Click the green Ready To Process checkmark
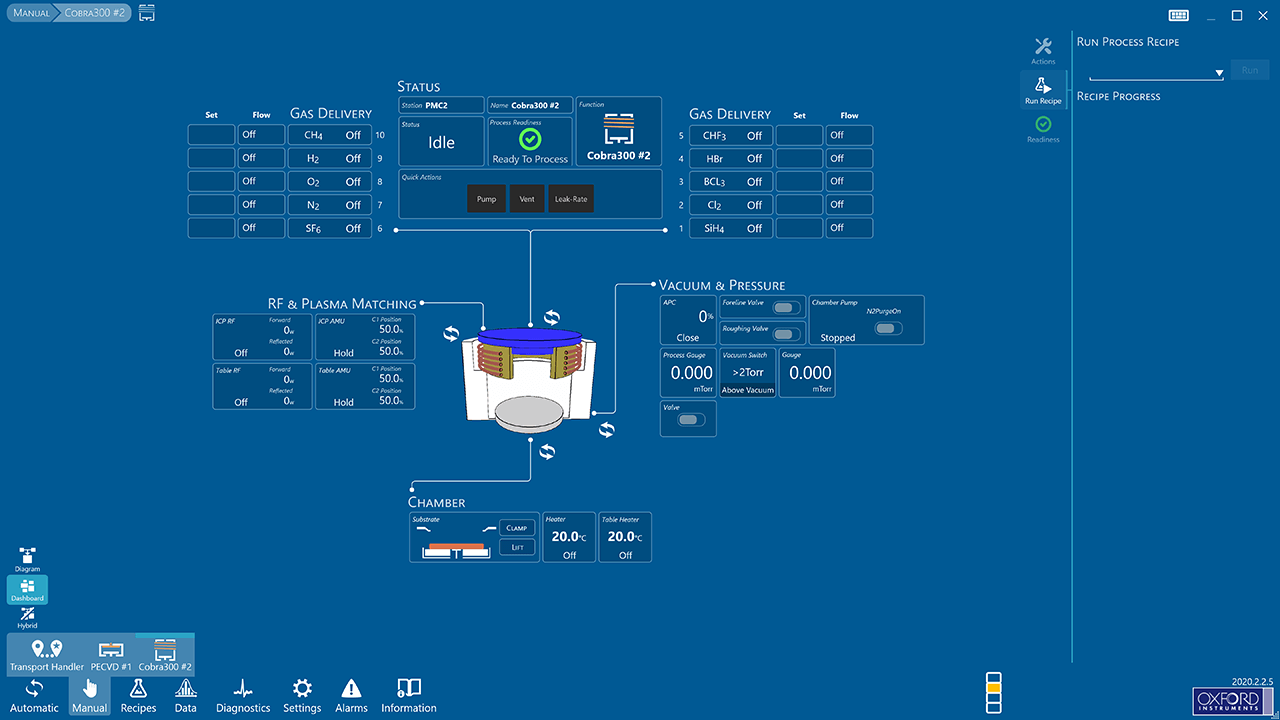 click(x=530, y=140)
